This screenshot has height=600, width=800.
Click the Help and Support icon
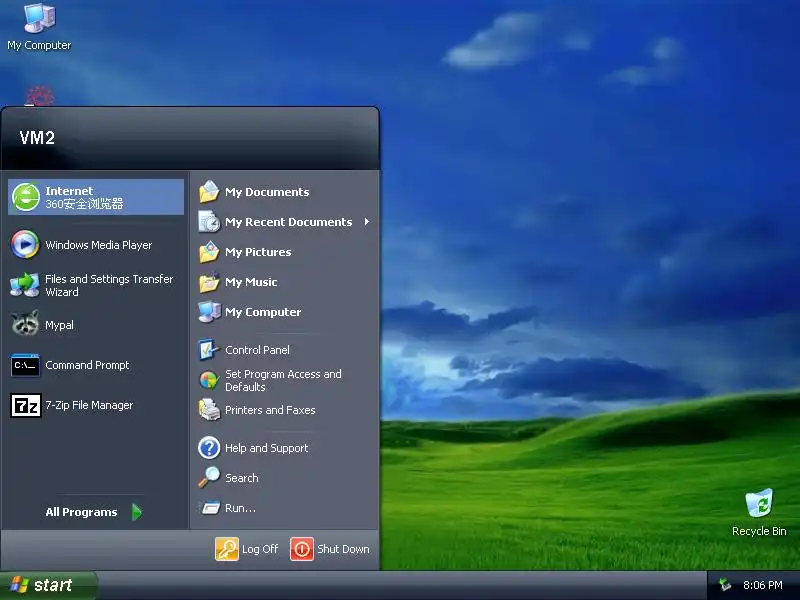coord(209,448)
